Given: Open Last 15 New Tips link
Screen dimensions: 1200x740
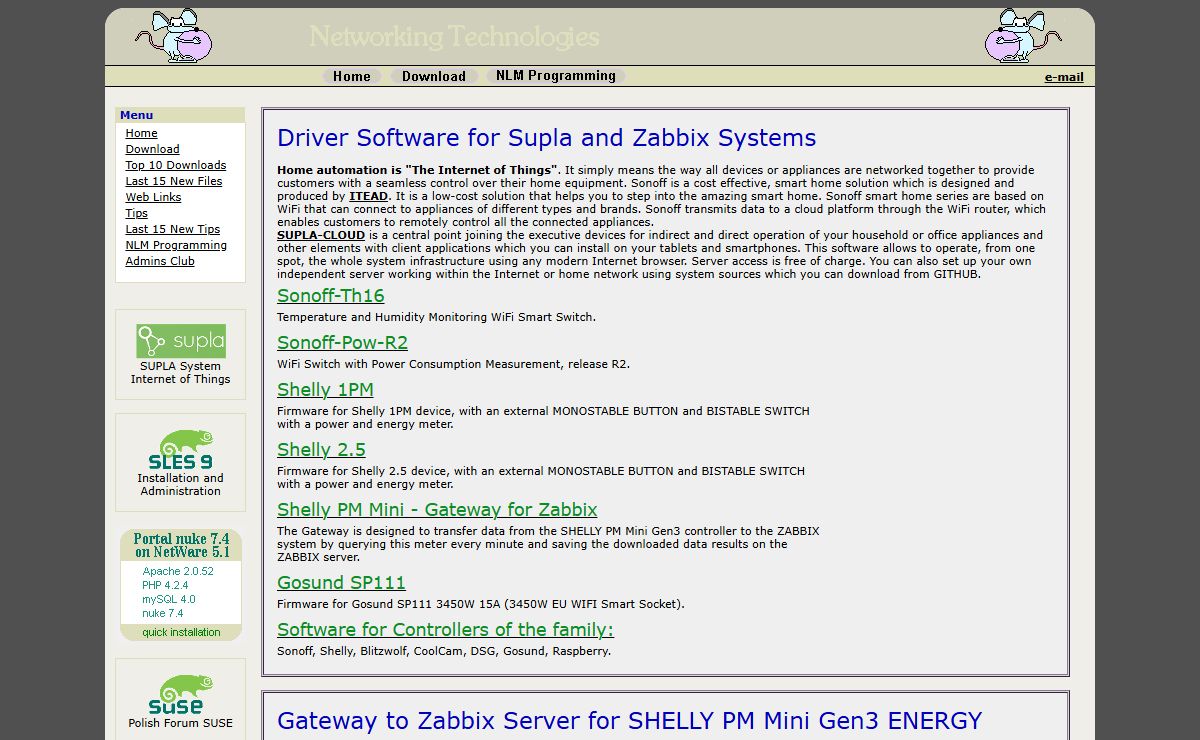Looking at the screenshot, I should click(x=172, y=229).
